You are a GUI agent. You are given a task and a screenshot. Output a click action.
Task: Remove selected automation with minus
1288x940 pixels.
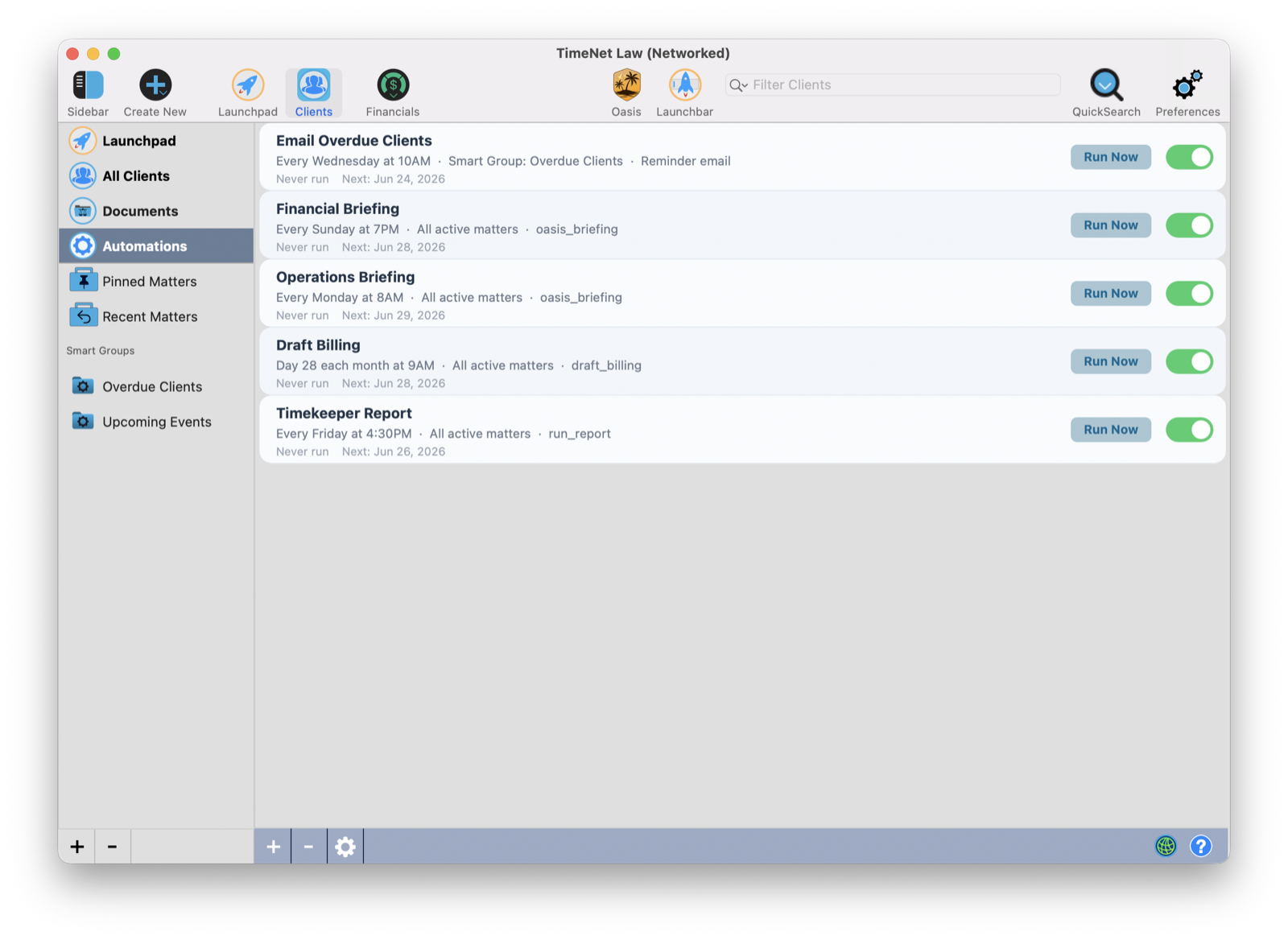click(x=308, y=847)
